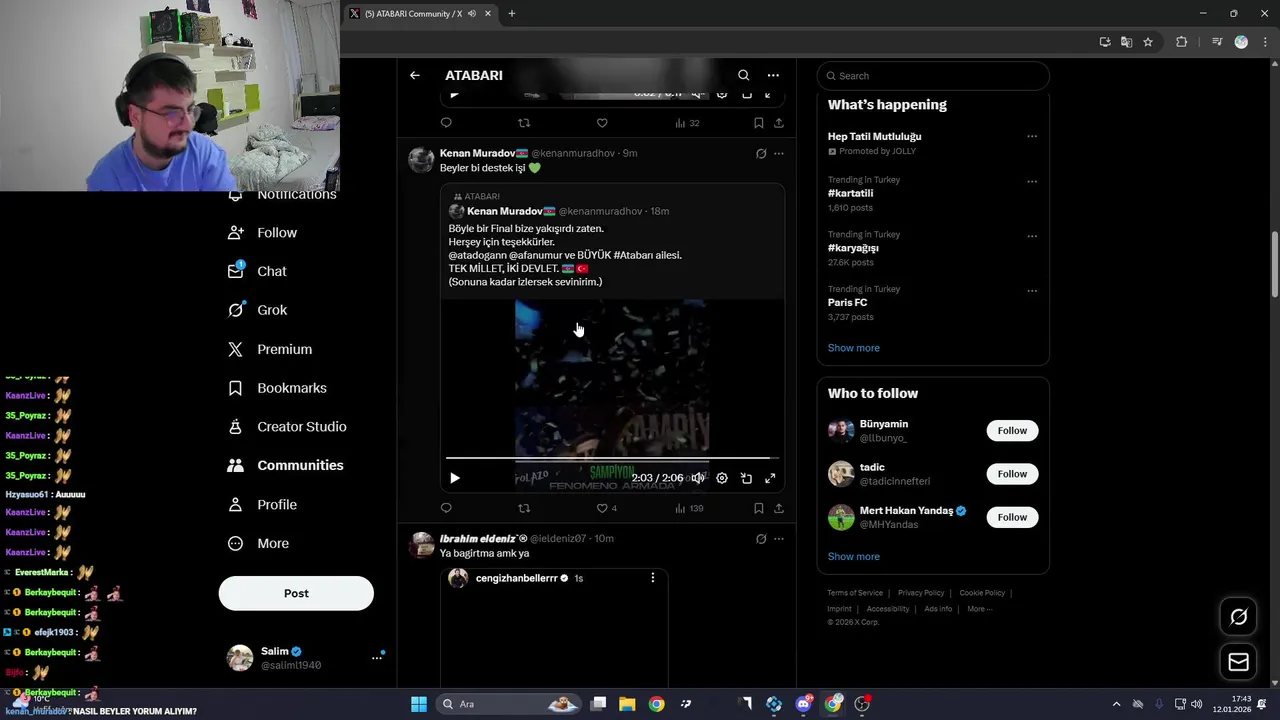The image size is (1280, 720).
Task: Follow Bünyamin
Action: click(x=1012, y=431)
